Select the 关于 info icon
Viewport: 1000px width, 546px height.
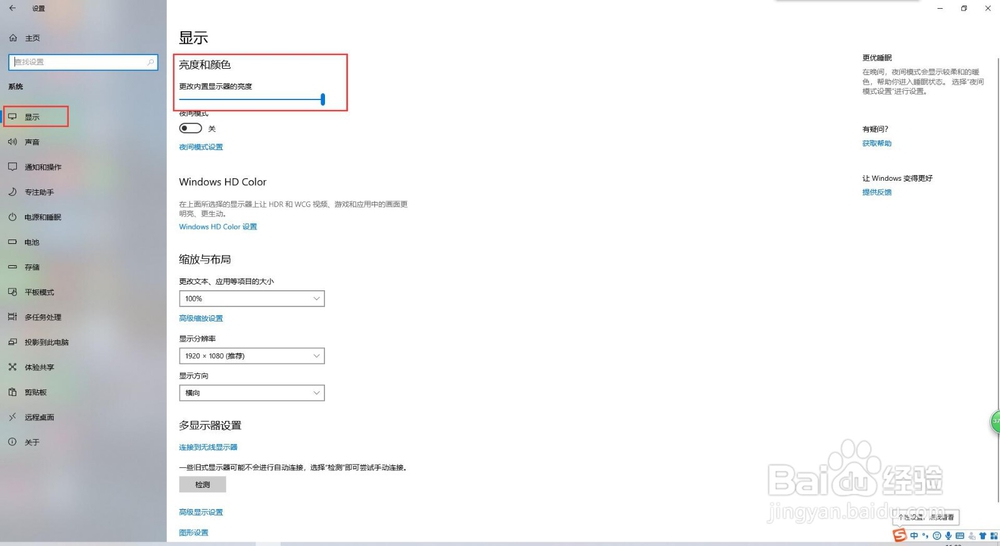click(12, 441)
